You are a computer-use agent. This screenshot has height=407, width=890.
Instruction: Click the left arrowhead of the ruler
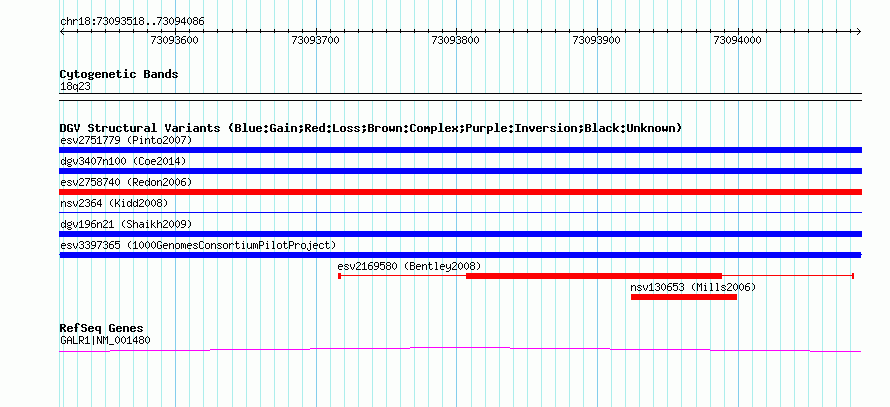point(62,31)
